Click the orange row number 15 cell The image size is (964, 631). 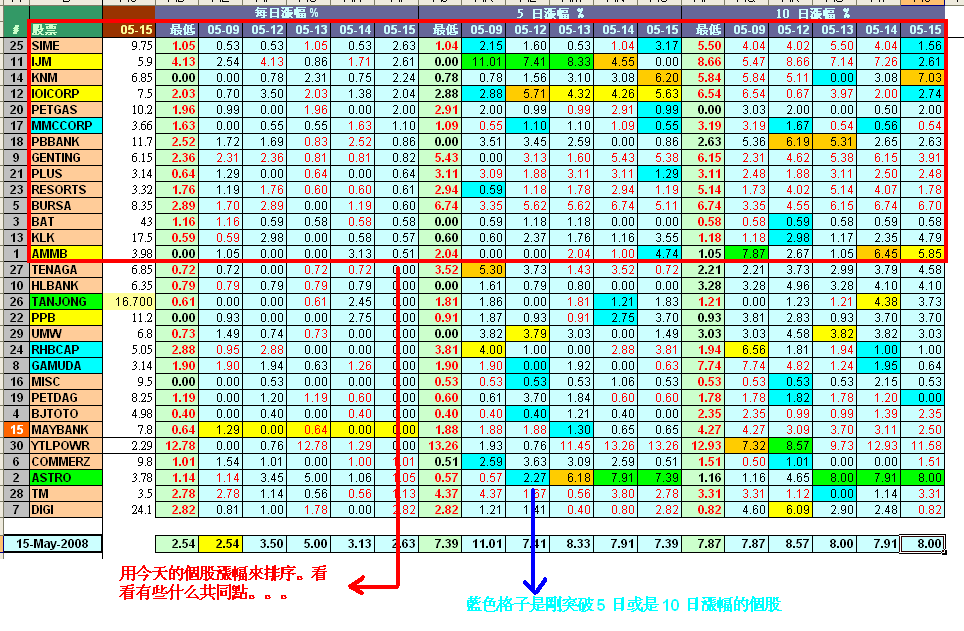[15, 430]
